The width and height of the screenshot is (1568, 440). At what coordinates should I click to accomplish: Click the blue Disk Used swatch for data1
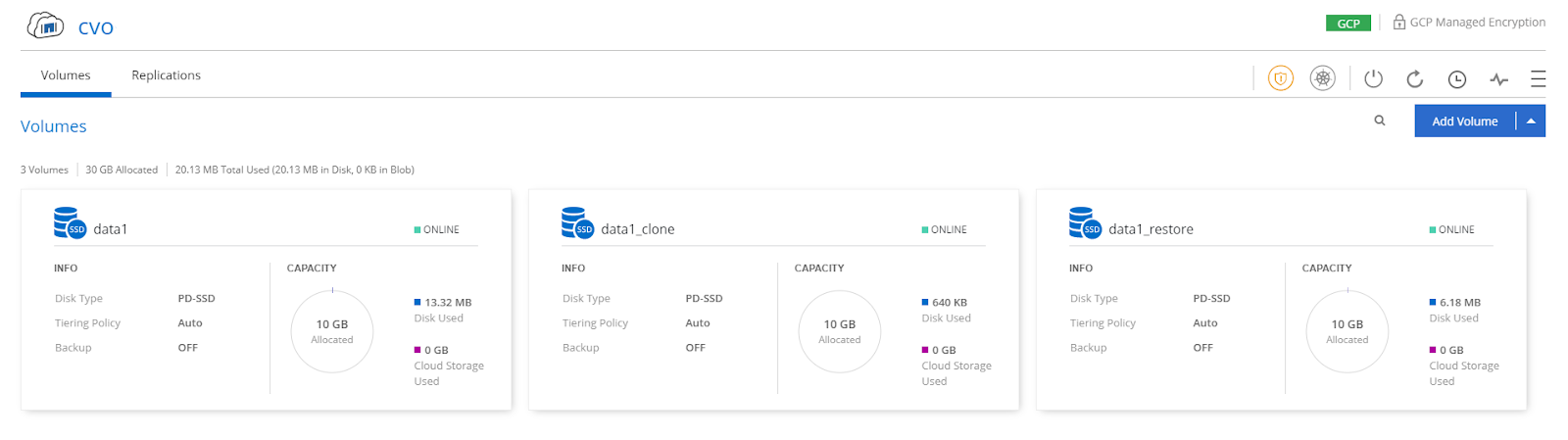click(x=417, y=303)
